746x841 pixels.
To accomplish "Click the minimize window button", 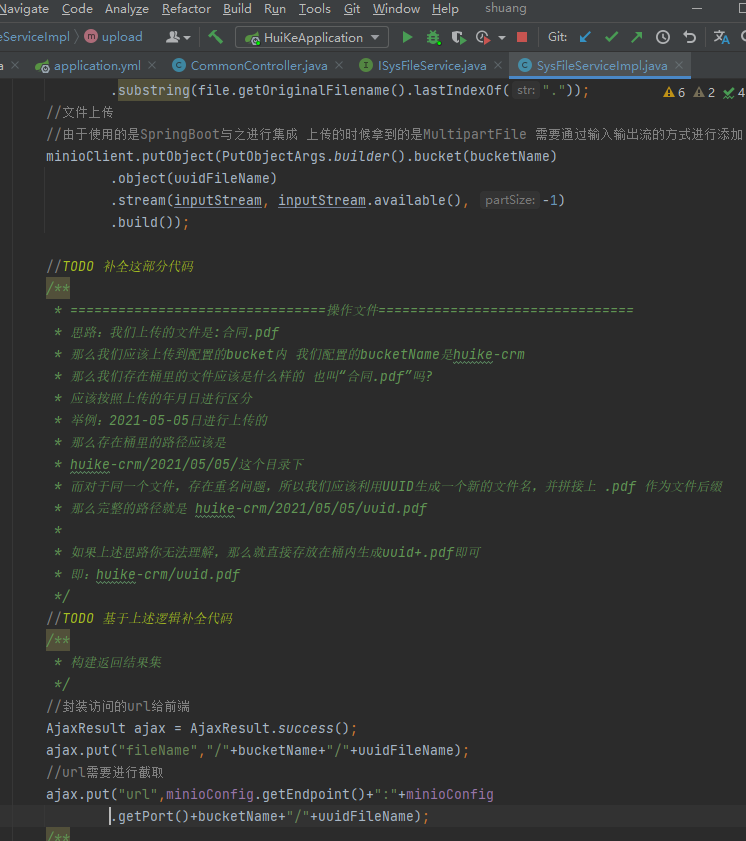I will coord(697,9).
